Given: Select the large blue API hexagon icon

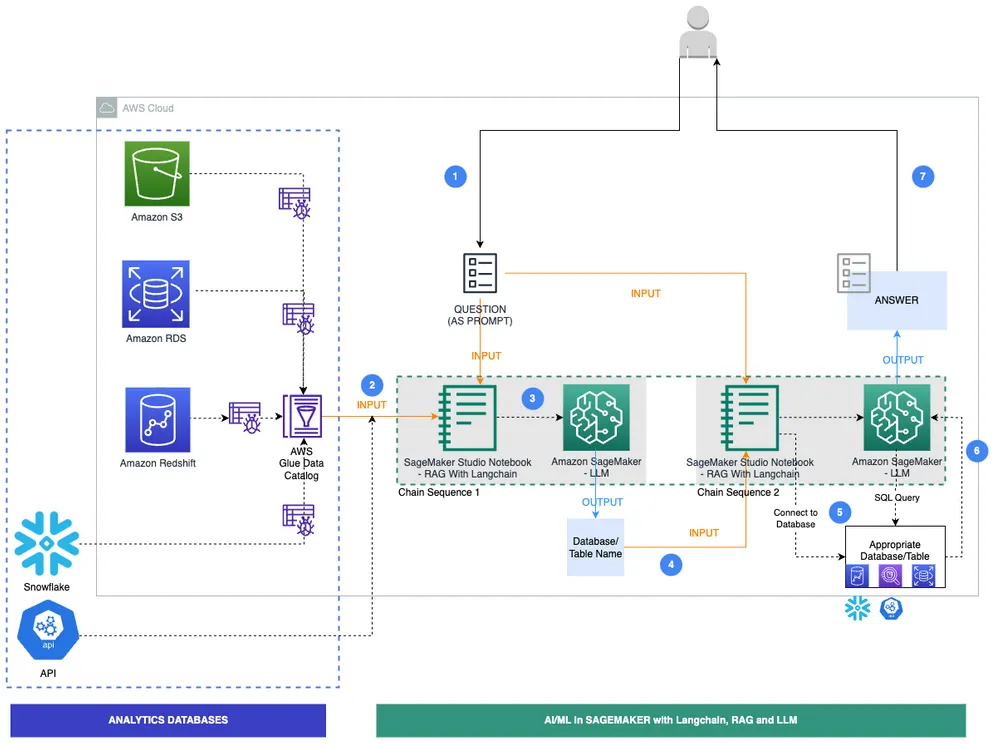Looking at the screenshot, I should click(x=47, y=633).
